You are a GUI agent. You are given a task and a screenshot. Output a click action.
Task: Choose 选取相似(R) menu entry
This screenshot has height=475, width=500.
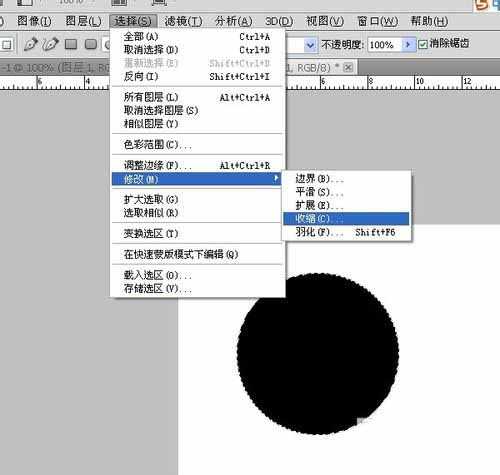(x=197, y=213)
